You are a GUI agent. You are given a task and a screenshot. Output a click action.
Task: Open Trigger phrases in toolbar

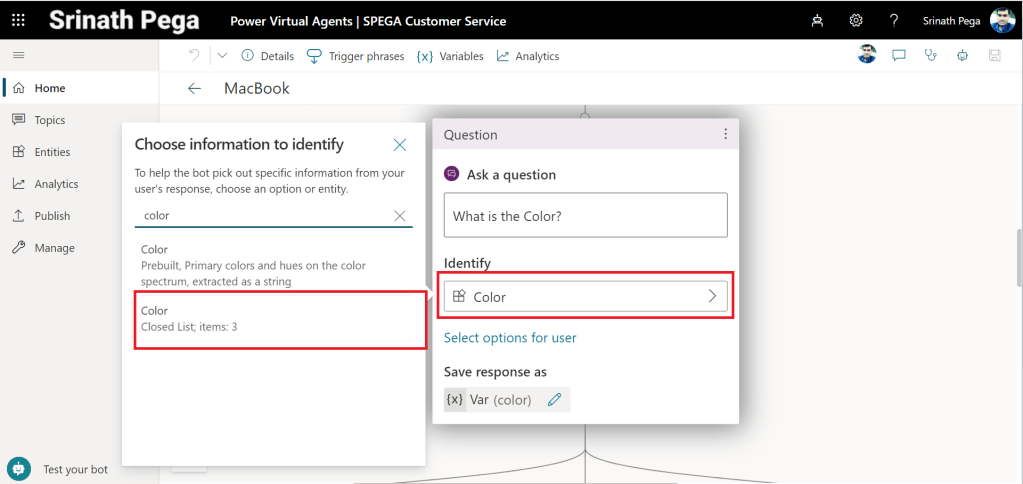(356, 56)
